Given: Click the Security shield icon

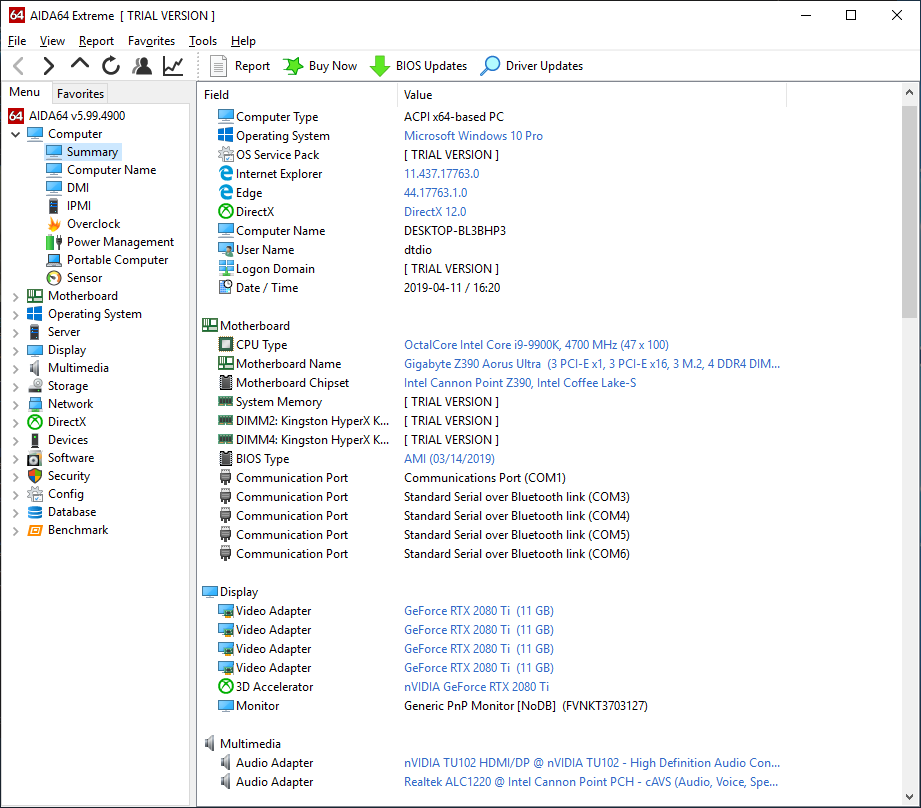Looking at the screenshot, I should pos(35,476).
